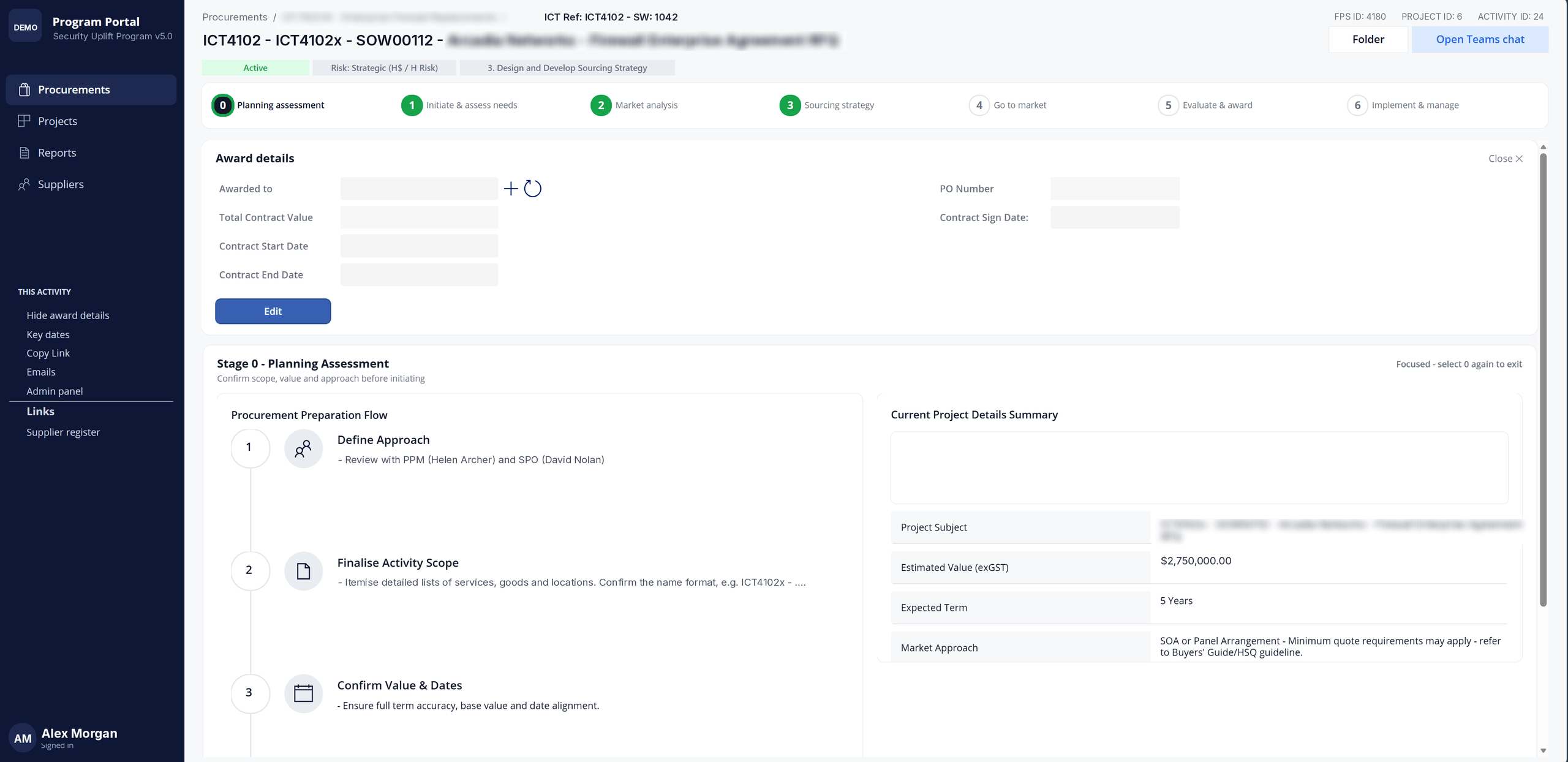Click the AM user avatar

point(23,738)
